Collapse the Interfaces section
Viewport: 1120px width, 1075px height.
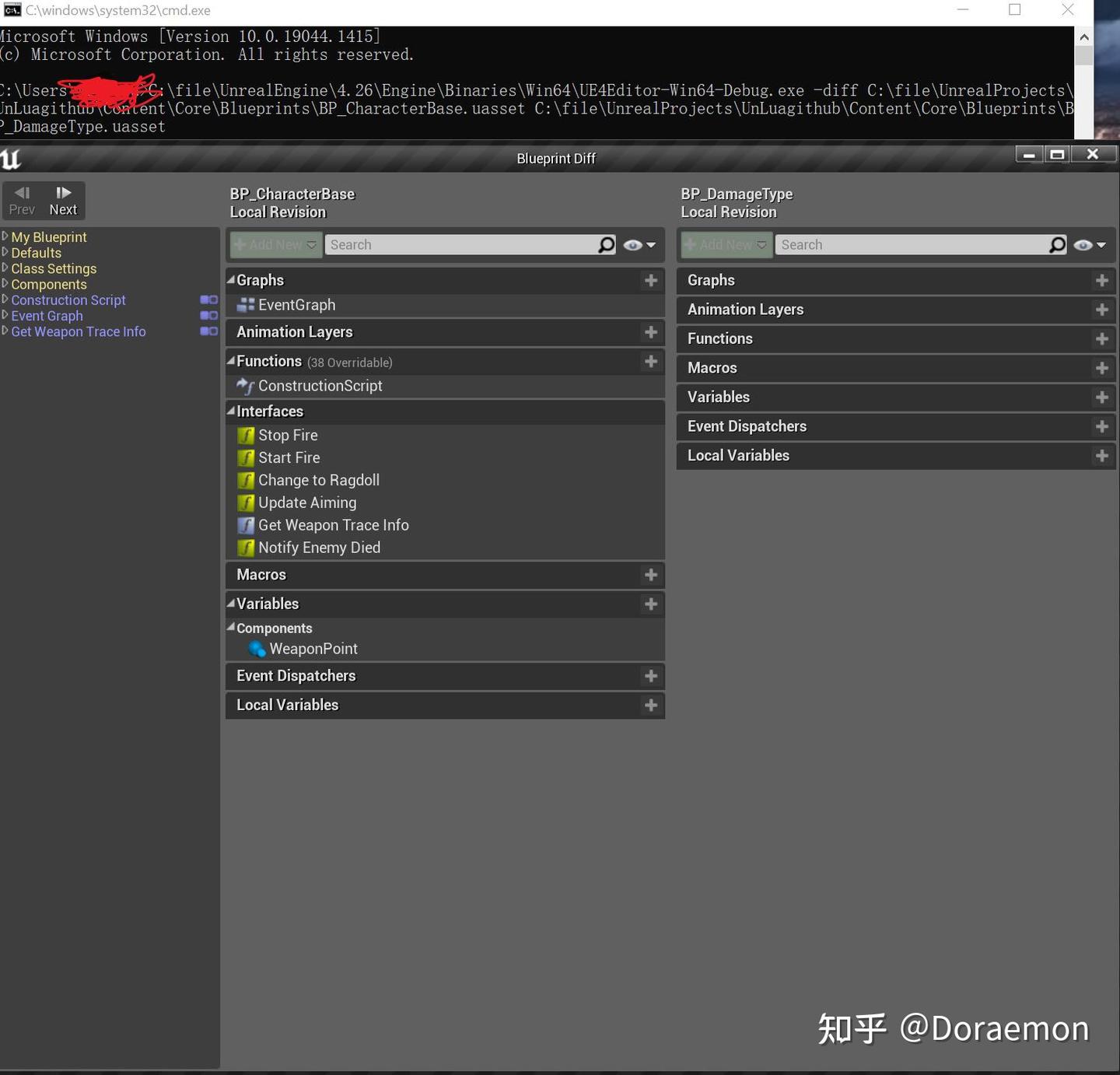231,411
